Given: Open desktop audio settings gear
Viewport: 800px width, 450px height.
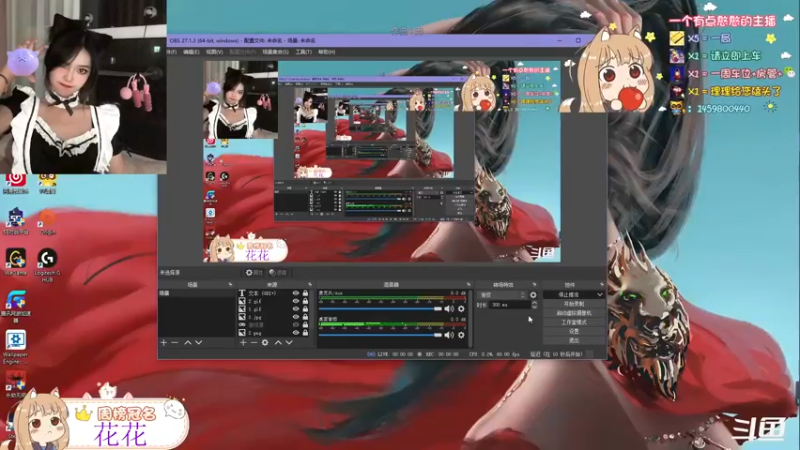Looking at the screenshot, I should (461, 335).
